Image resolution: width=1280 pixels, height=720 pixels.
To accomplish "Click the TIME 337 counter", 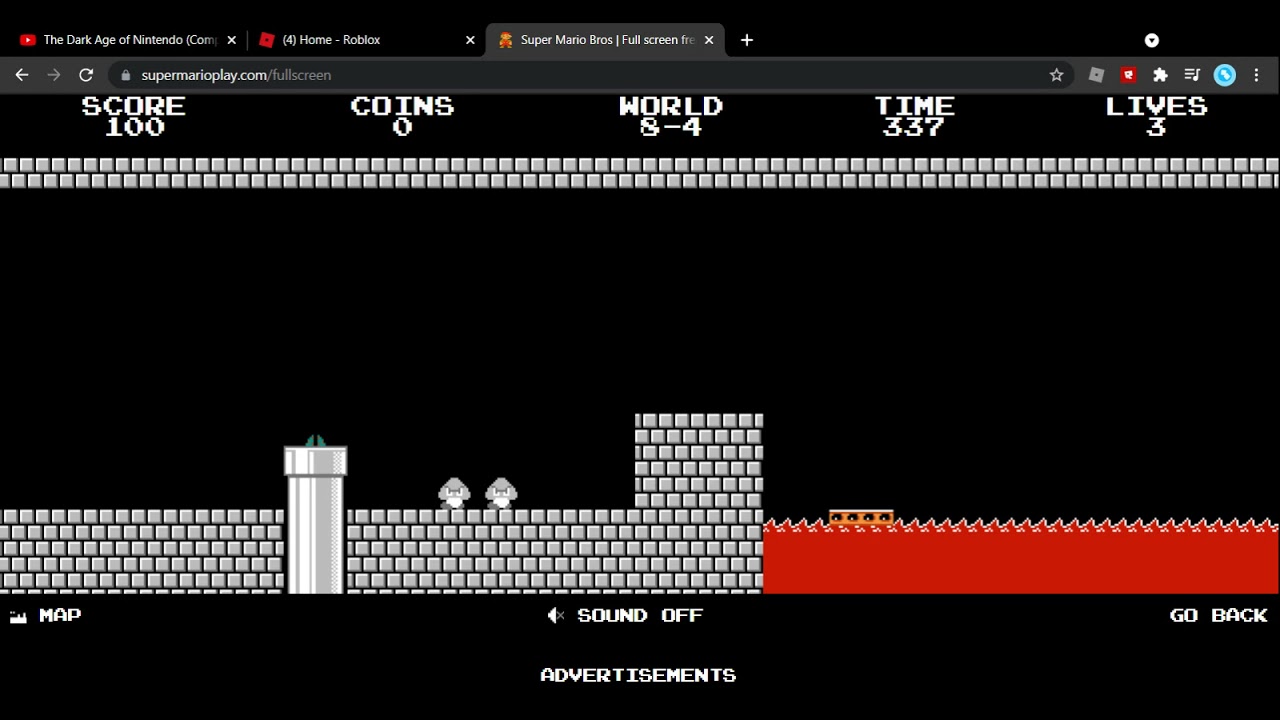I will pyautogui.click(x=914, y=116).
